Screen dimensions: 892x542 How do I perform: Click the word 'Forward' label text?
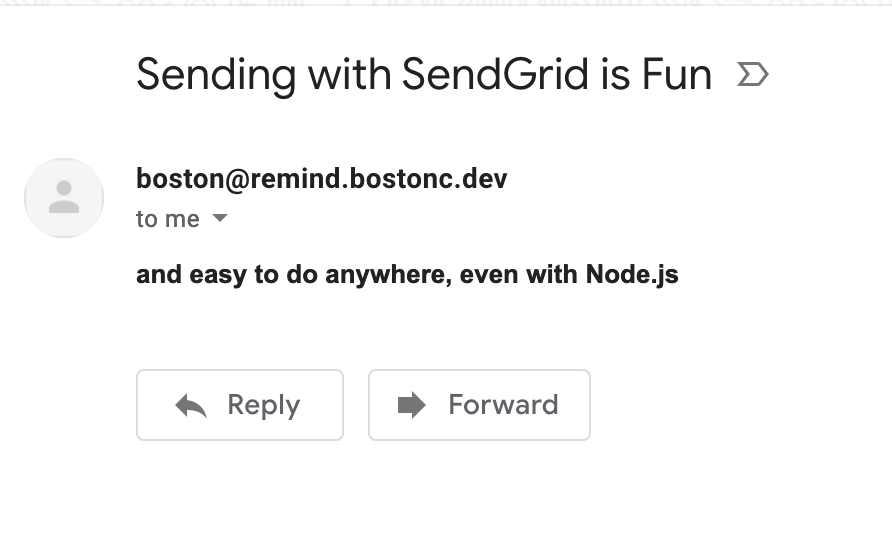pos(503,404)
